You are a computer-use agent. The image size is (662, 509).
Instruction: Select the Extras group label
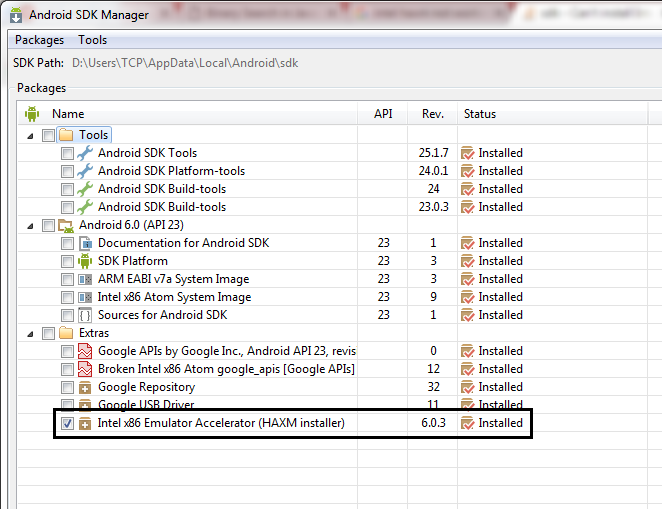[94, 333]
